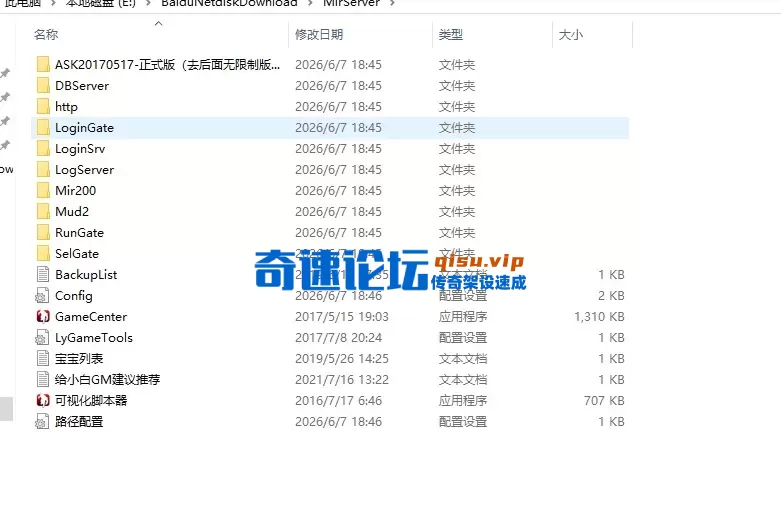Select the Mir200 folder icon

point(43,191)
